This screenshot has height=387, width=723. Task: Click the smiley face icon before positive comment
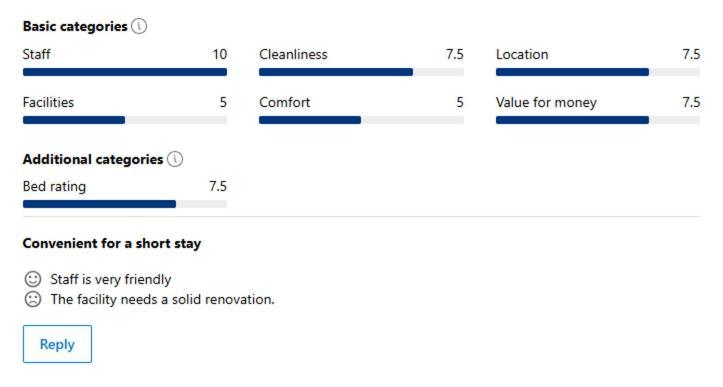tap(33, 279)
